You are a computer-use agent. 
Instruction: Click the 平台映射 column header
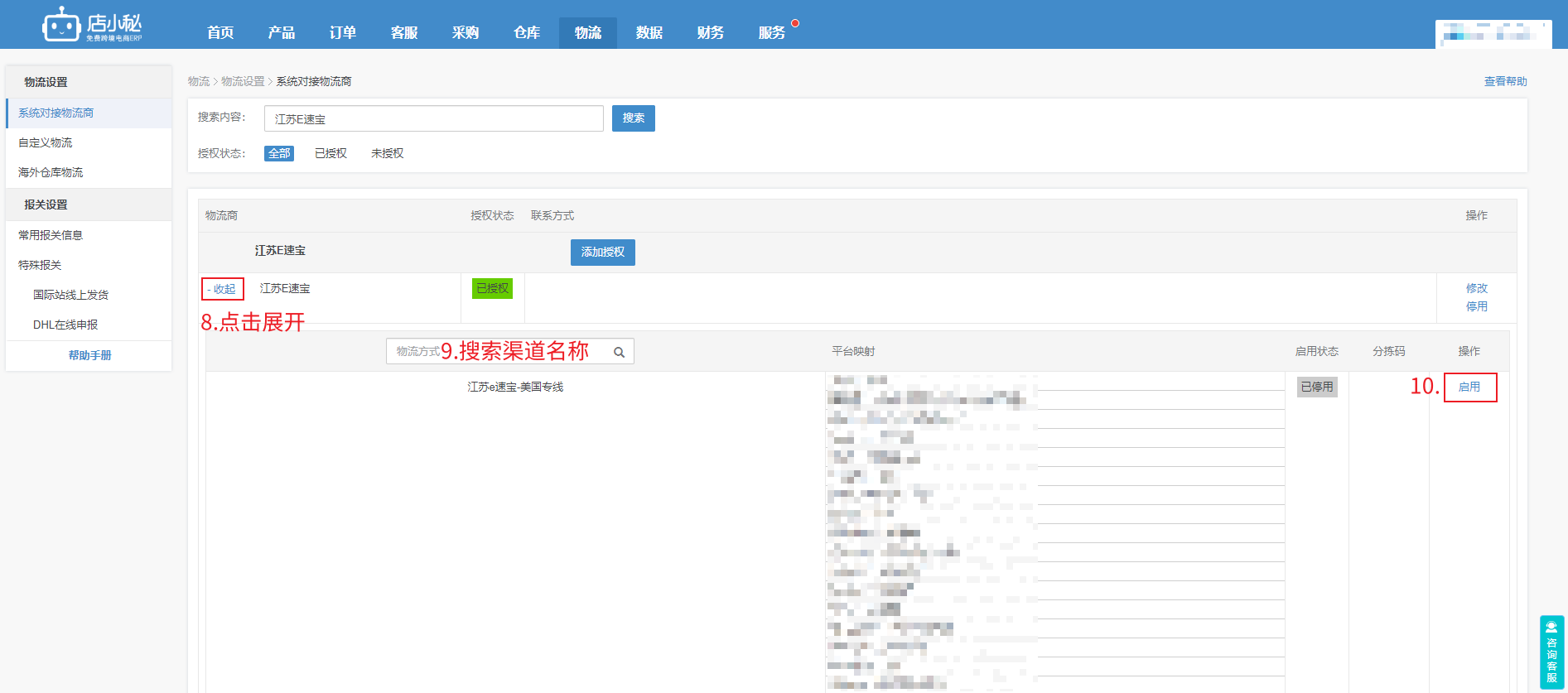[x=853, y=351]
